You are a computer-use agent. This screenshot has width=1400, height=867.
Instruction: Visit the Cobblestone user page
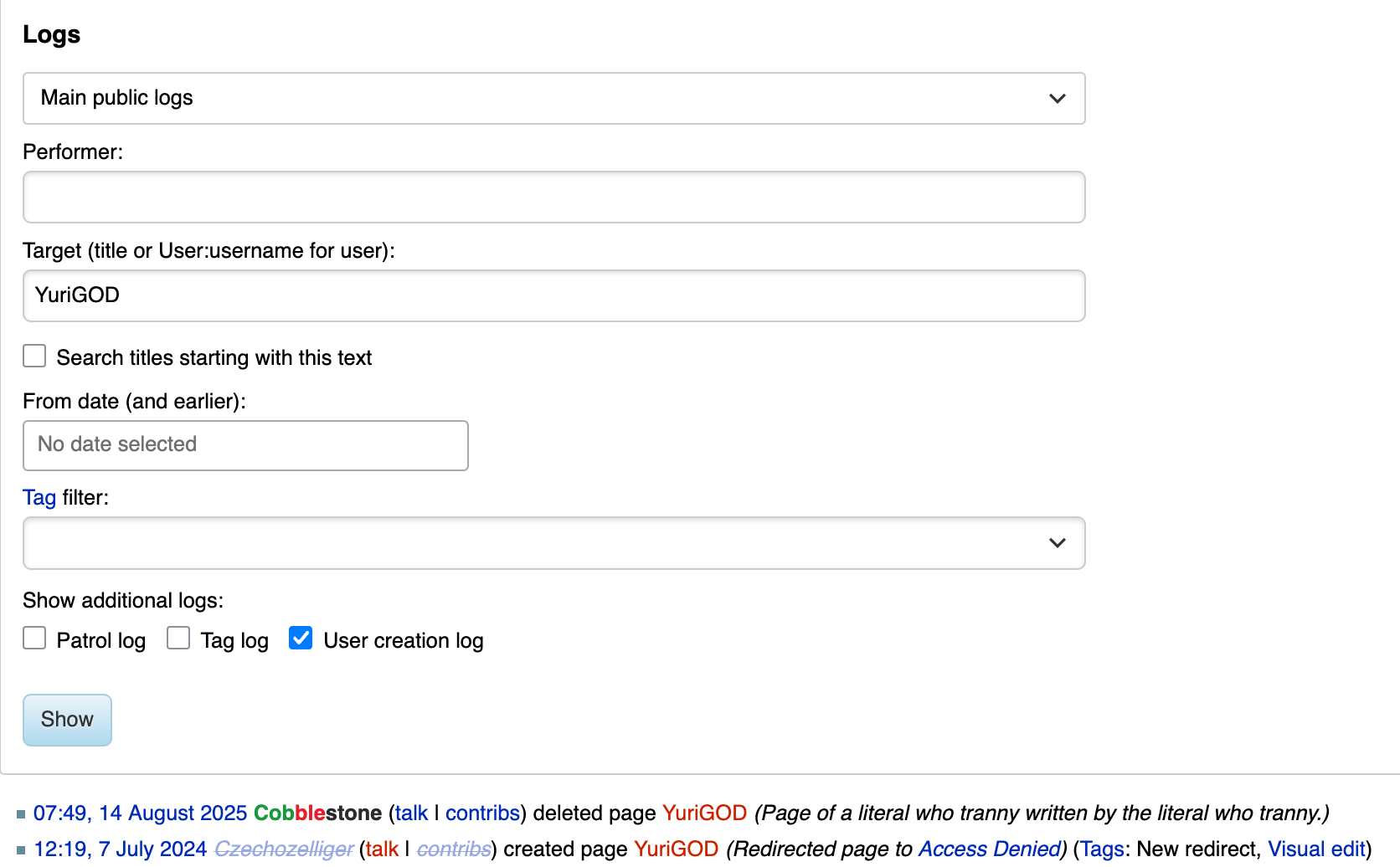click(317, 813)
